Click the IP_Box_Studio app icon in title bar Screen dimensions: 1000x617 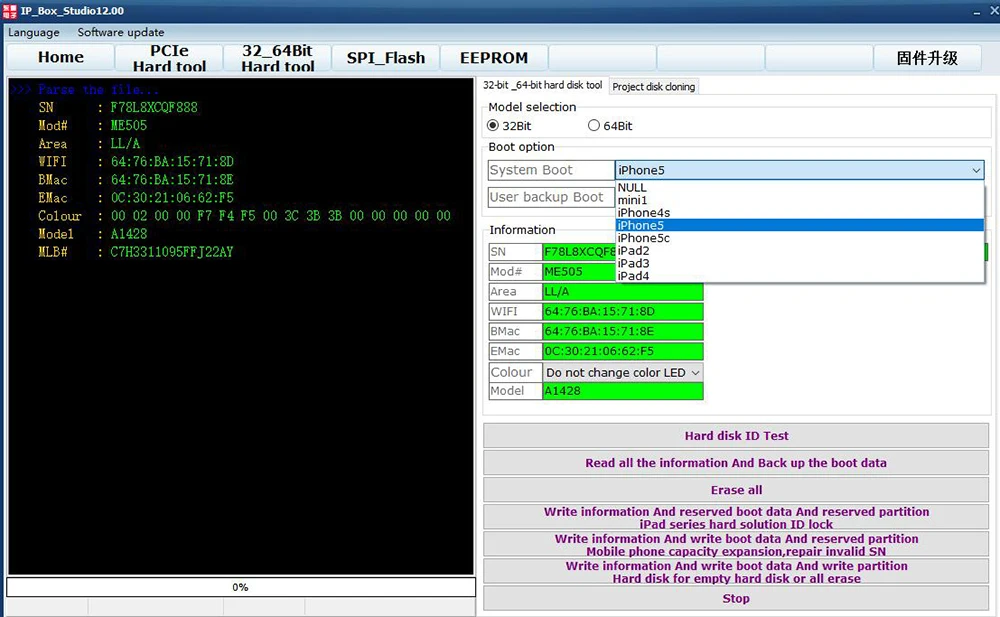[10, 11]
